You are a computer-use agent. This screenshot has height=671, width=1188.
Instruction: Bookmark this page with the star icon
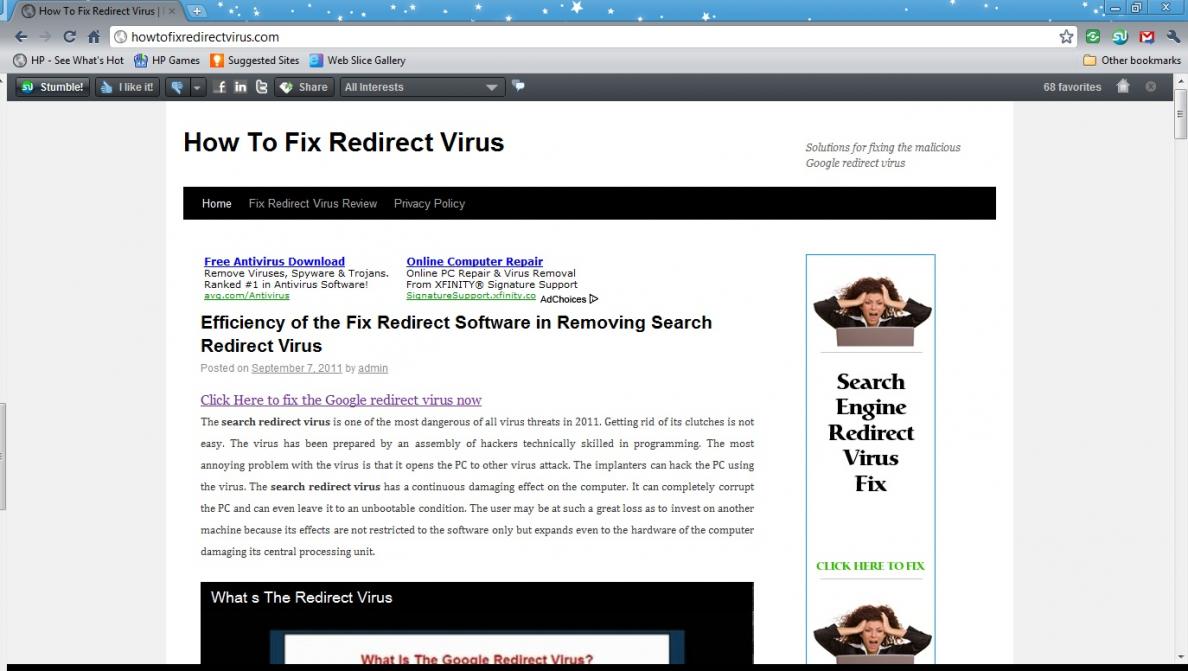(1066, 36)
